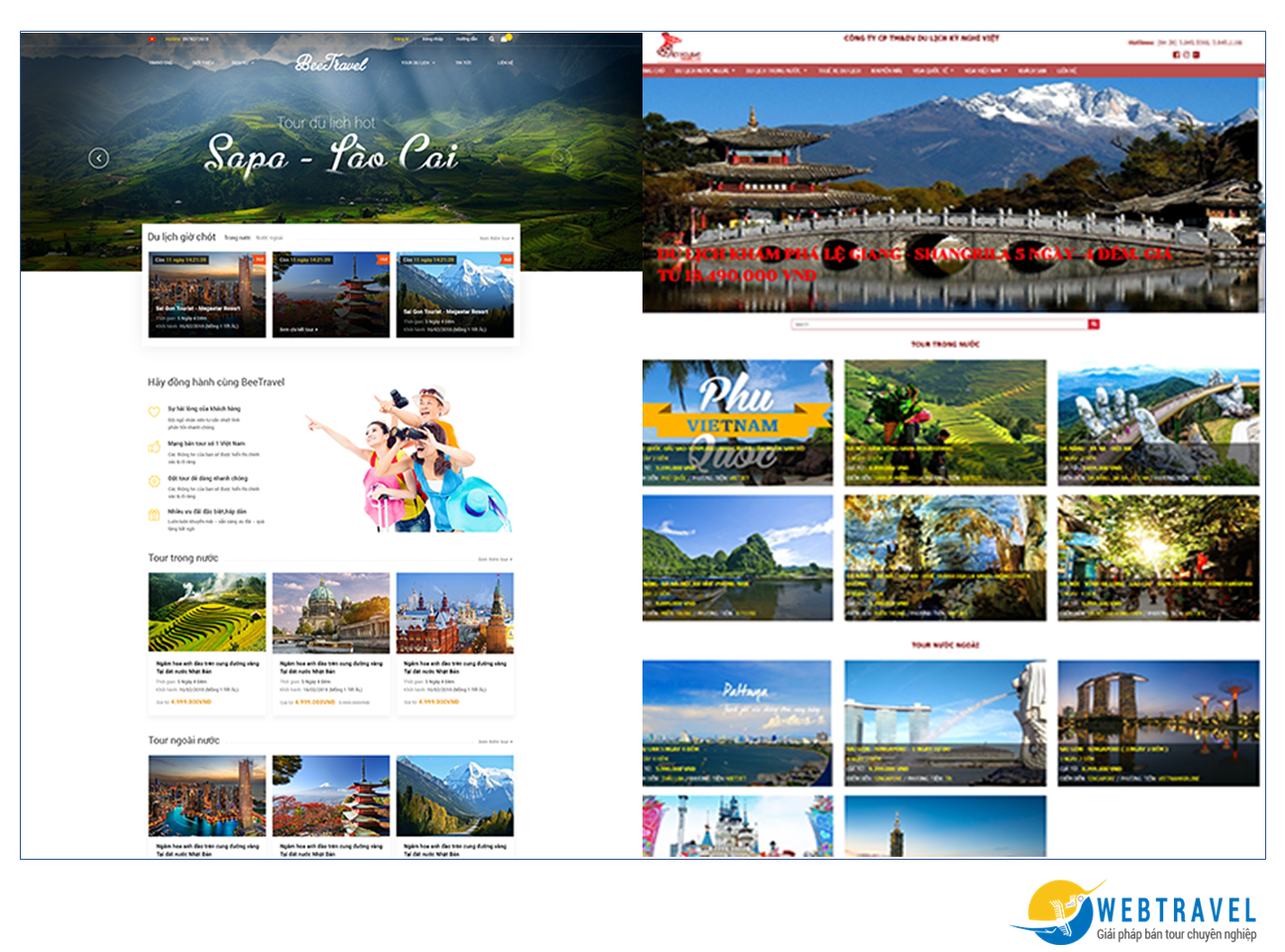Open the Facebook icon on right site

(x=1177, y=55)
